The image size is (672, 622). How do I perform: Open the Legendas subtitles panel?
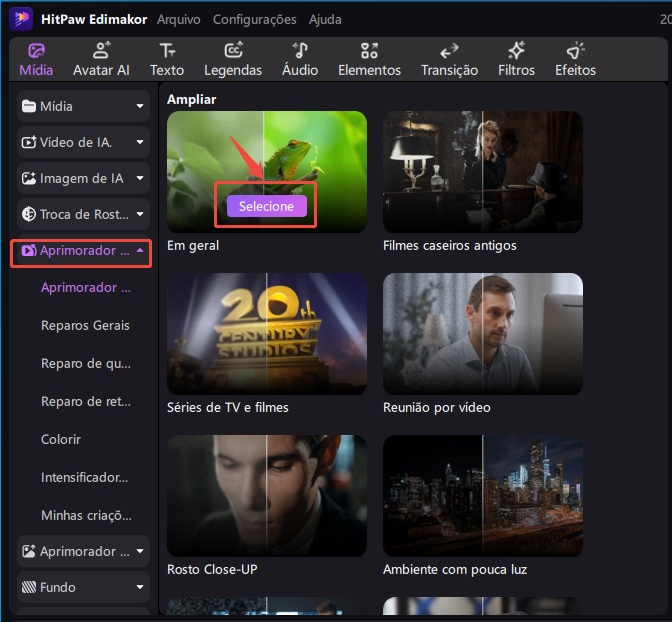tap(232, 59)
